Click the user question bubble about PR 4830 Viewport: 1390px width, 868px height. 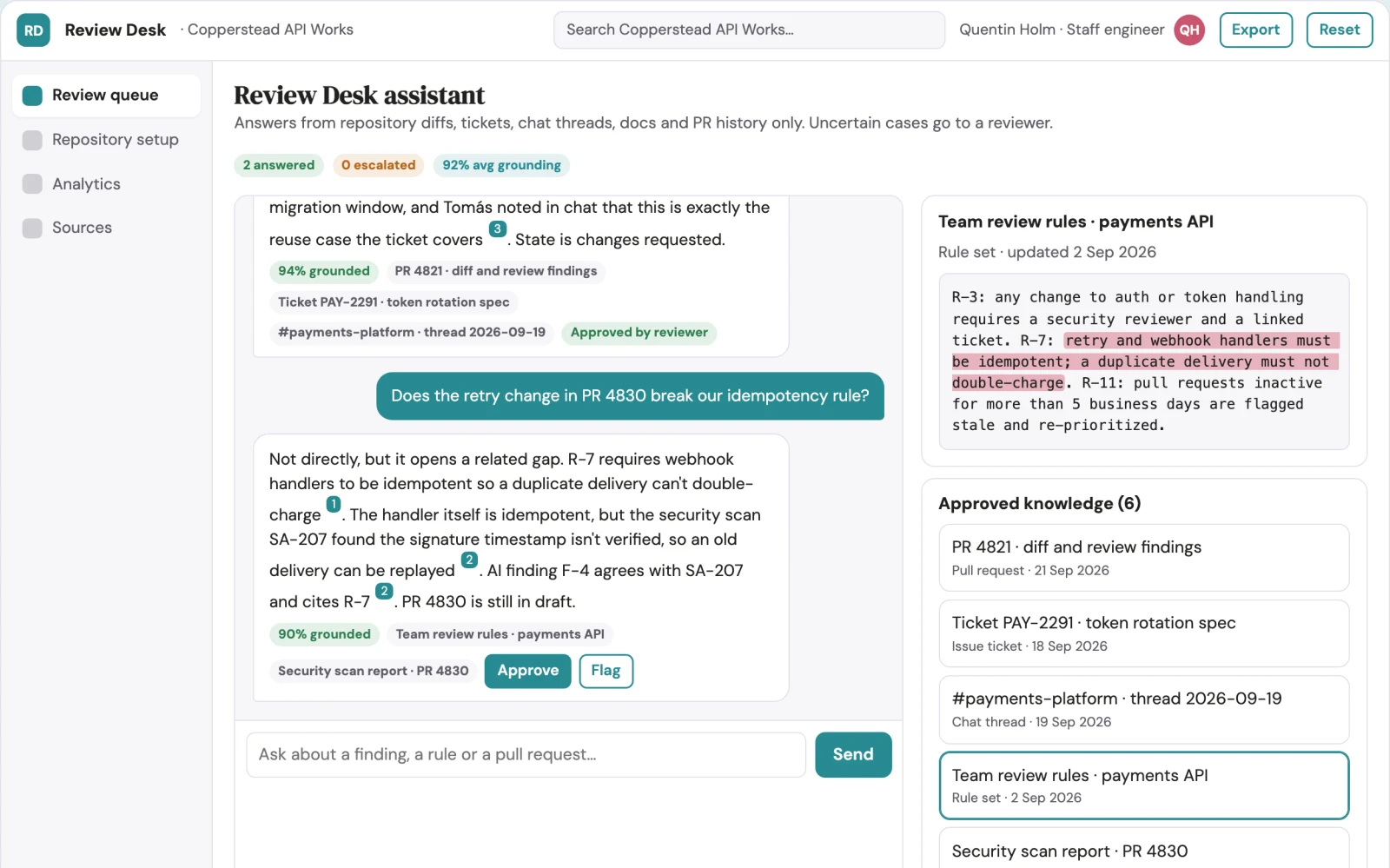click(630, 396)
